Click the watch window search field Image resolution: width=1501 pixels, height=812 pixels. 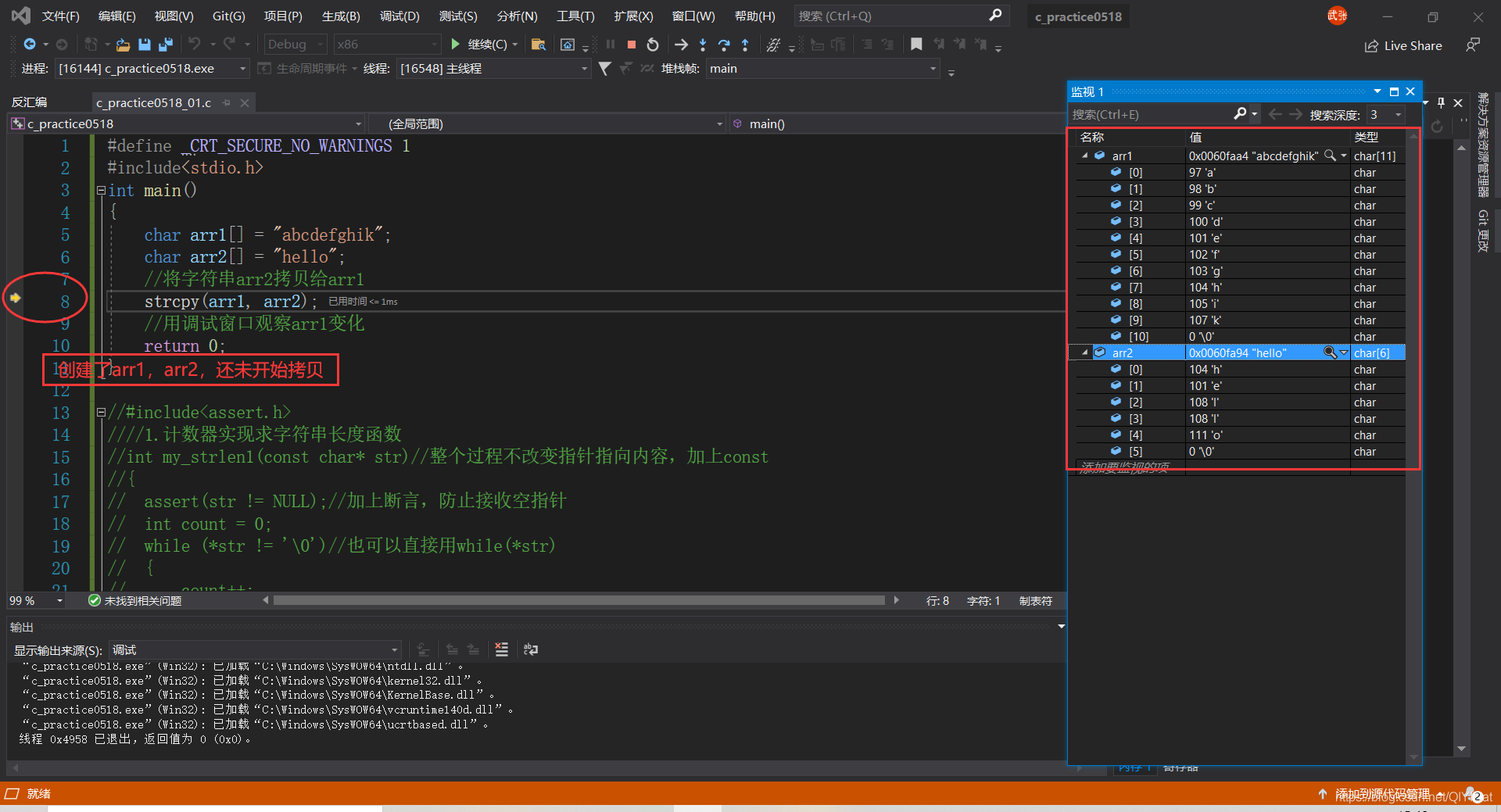tap(1152, 114)
